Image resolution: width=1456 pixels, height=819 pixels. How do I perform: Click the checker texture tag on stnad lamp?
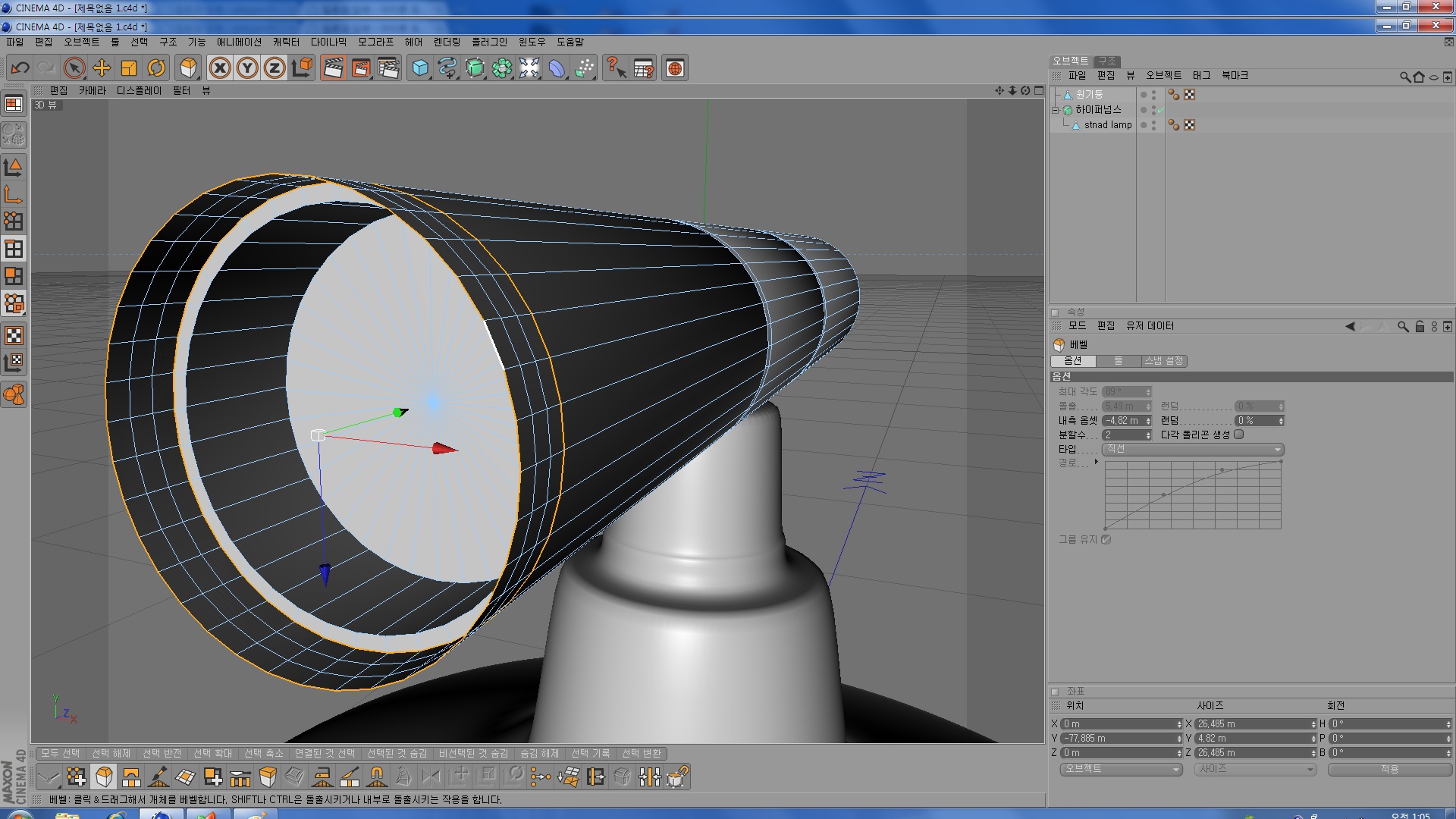tap(1189, 125)
